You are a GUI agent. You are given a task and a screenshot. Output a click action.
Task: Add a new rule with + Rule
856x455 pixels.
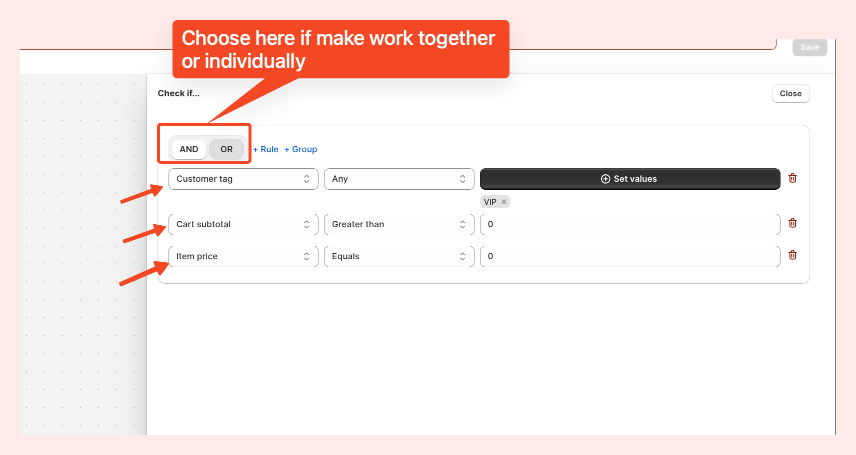click(266, 149)
